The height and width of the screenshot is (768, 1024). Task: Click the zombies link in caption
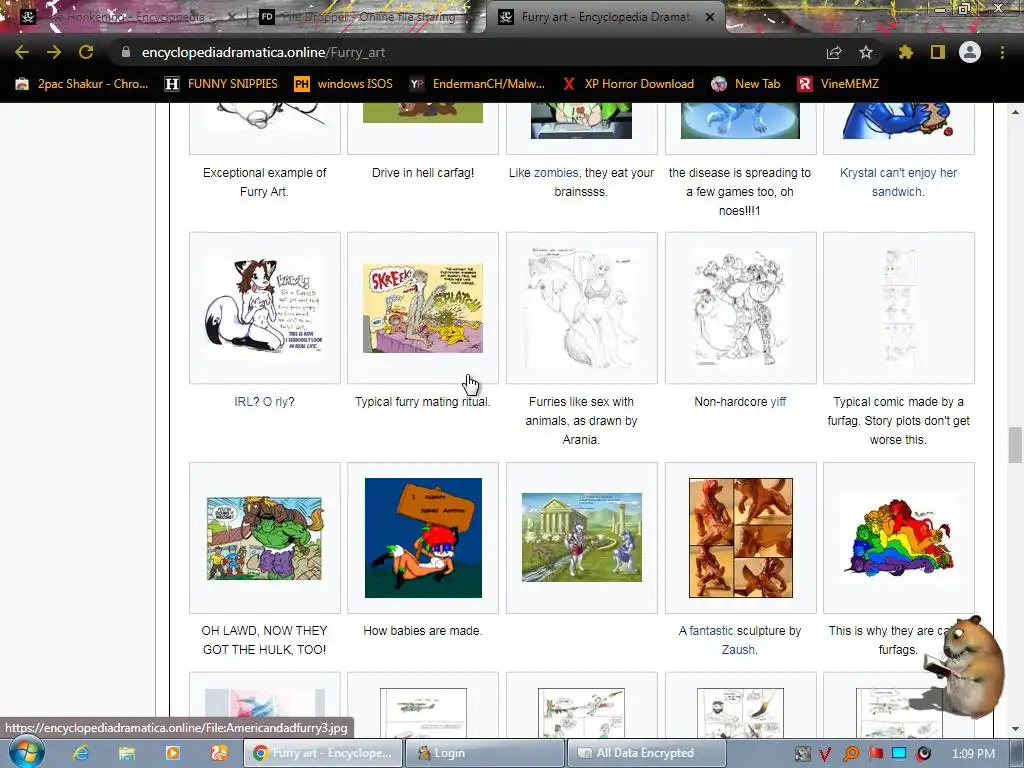(556, 173)
